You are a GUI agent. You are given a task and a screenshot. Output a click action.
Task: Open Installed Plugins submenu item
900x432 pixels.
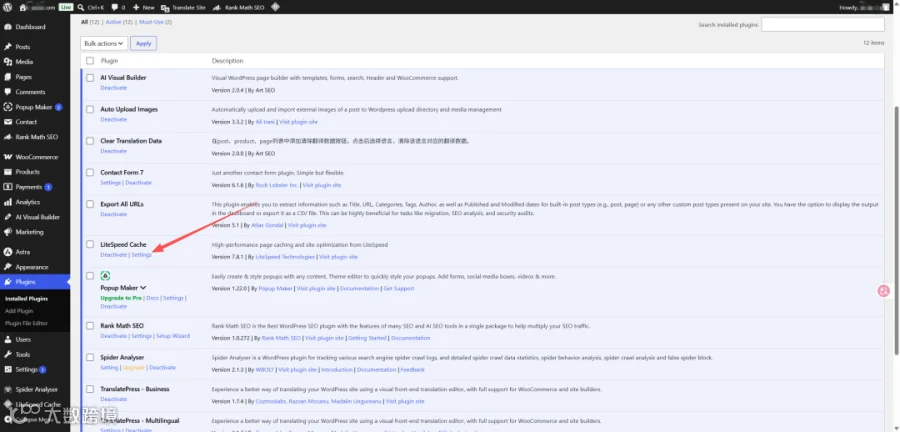26,299
